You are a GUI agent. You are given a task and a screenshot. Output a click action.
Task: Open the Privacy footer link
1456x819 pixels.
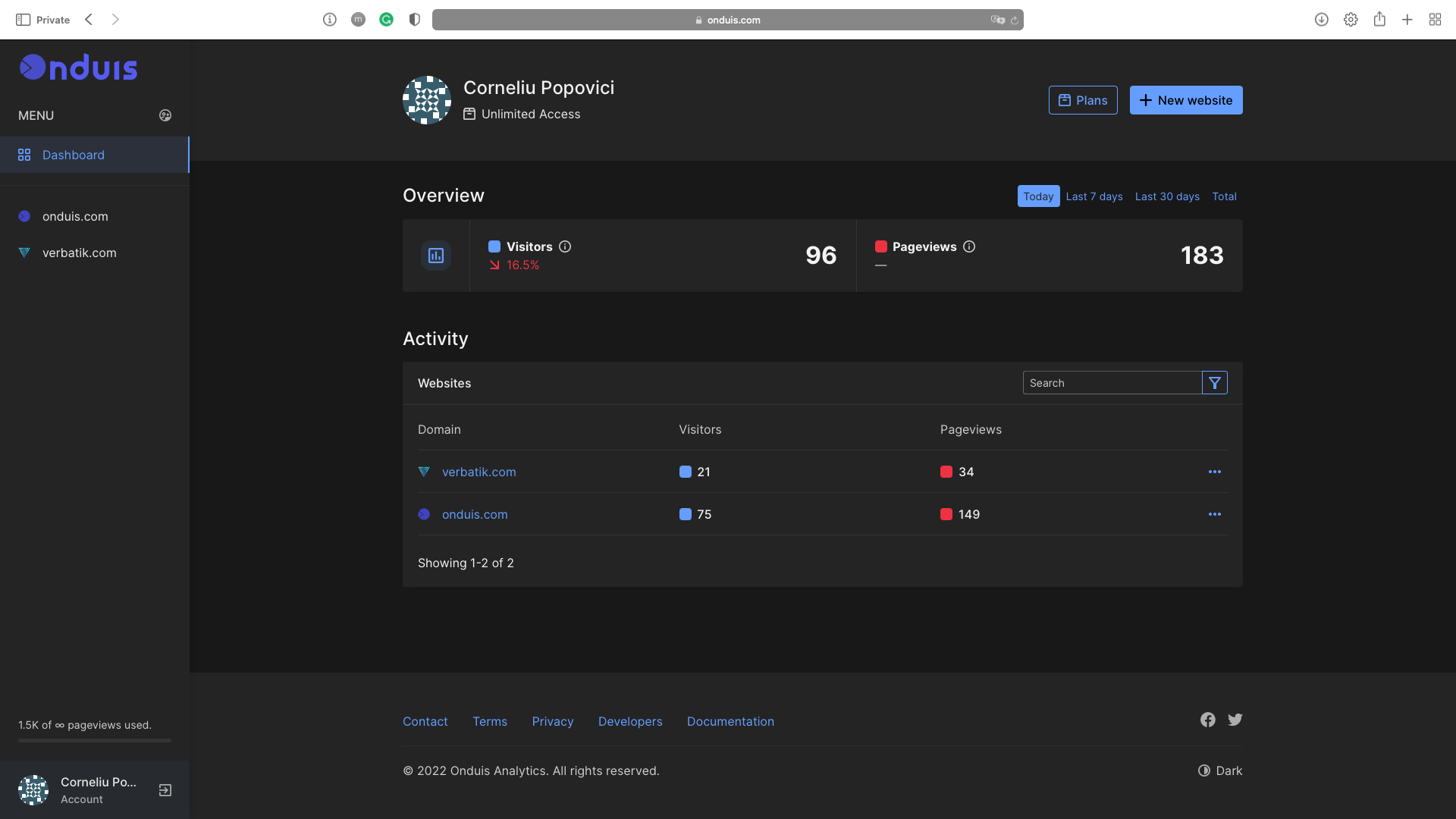pyautogui.click(x=553, y=721)
